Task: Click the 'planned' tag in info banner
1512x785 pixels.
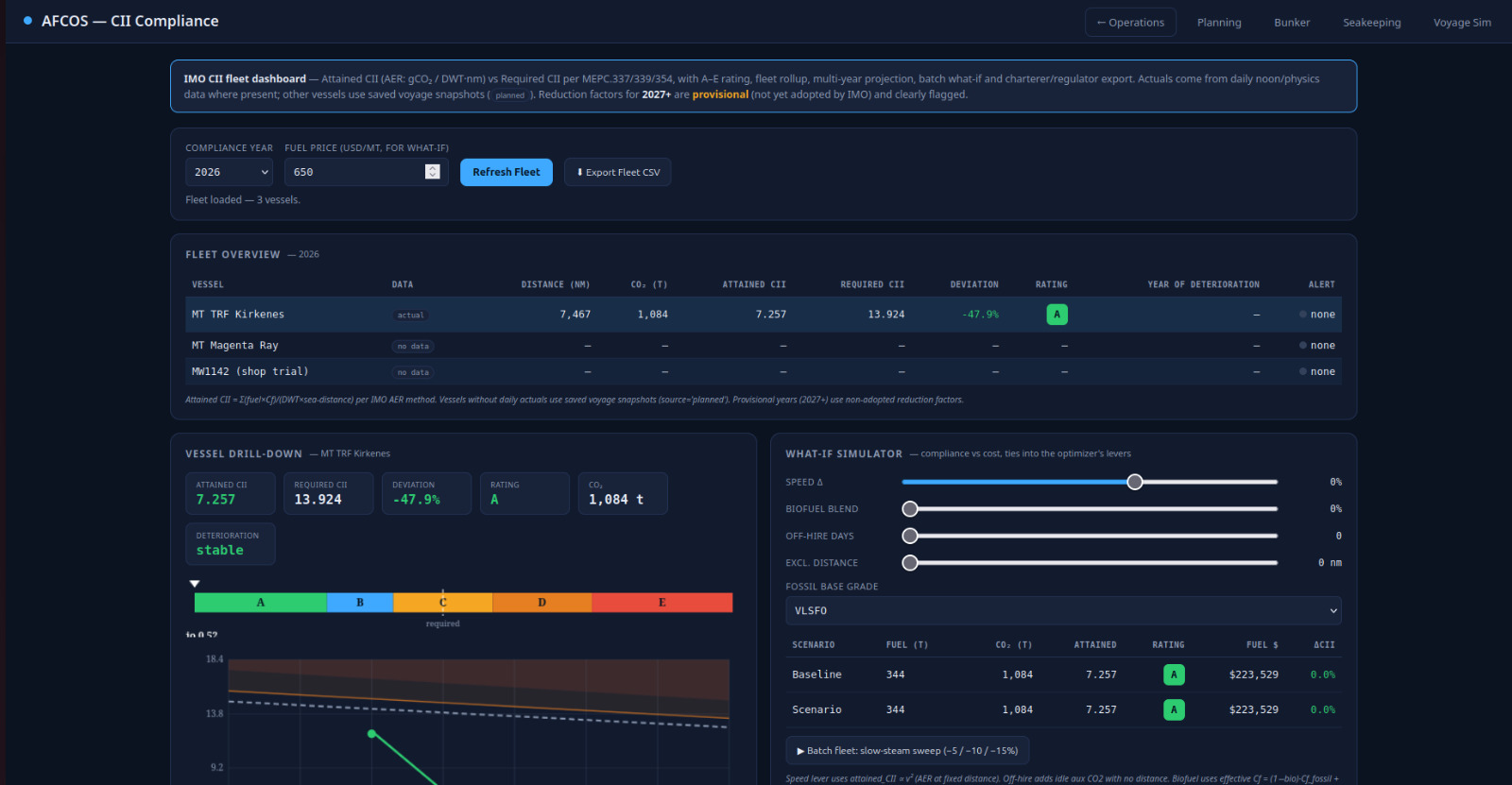Action: [x=510, y=95]
